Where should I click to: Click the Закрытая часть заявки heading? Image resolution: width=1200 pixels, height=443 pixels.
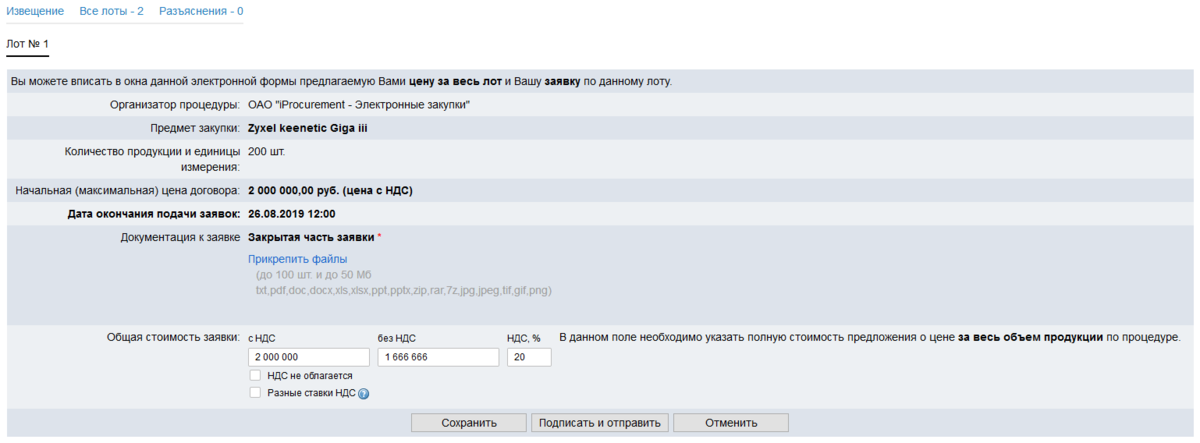(310, 238)
